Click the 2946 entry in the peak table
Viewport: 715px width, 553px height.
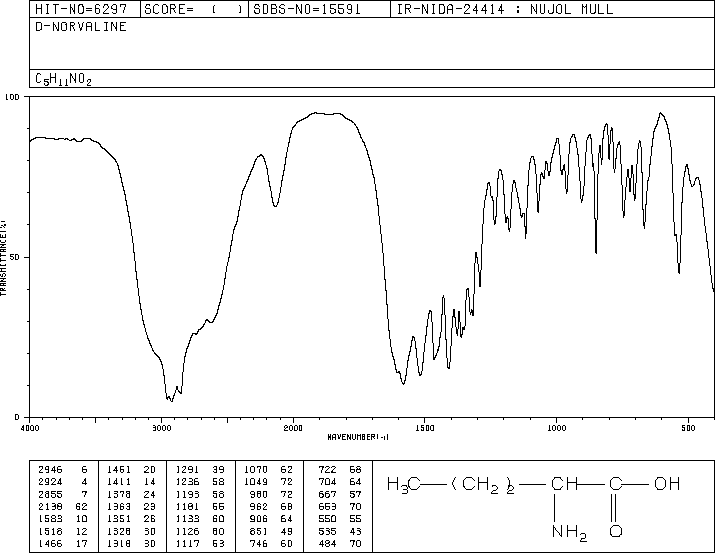click(x=50, y=470)
